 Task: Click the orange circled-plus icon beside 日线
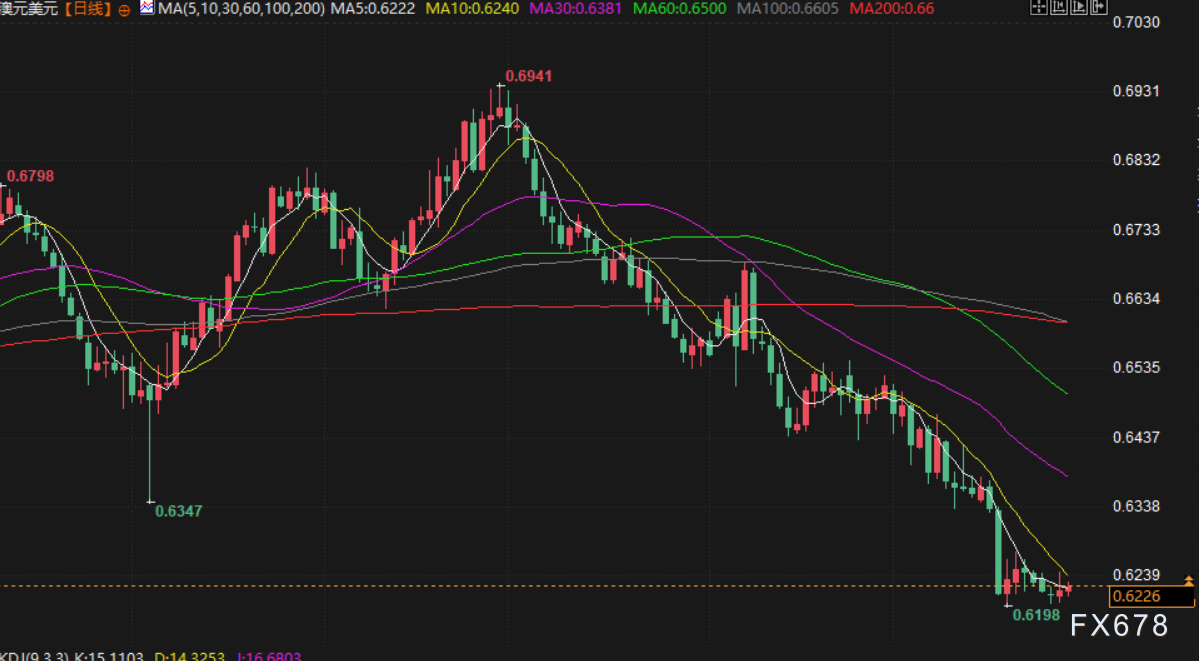(x=123, y=9)
